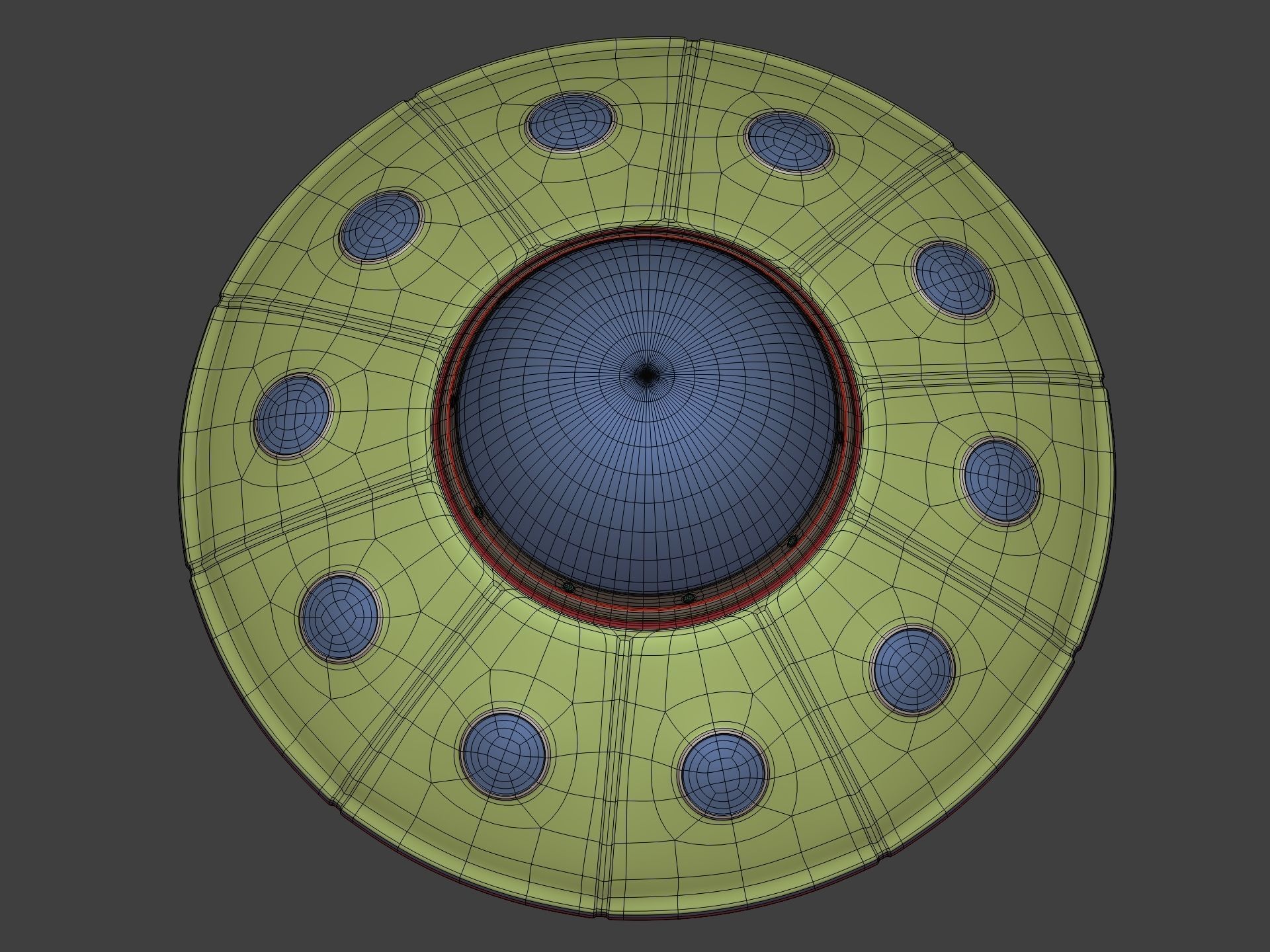The image size is (1270, 952).
Task: Select the left-upper small porthole near rim
Action: [380, 227]
